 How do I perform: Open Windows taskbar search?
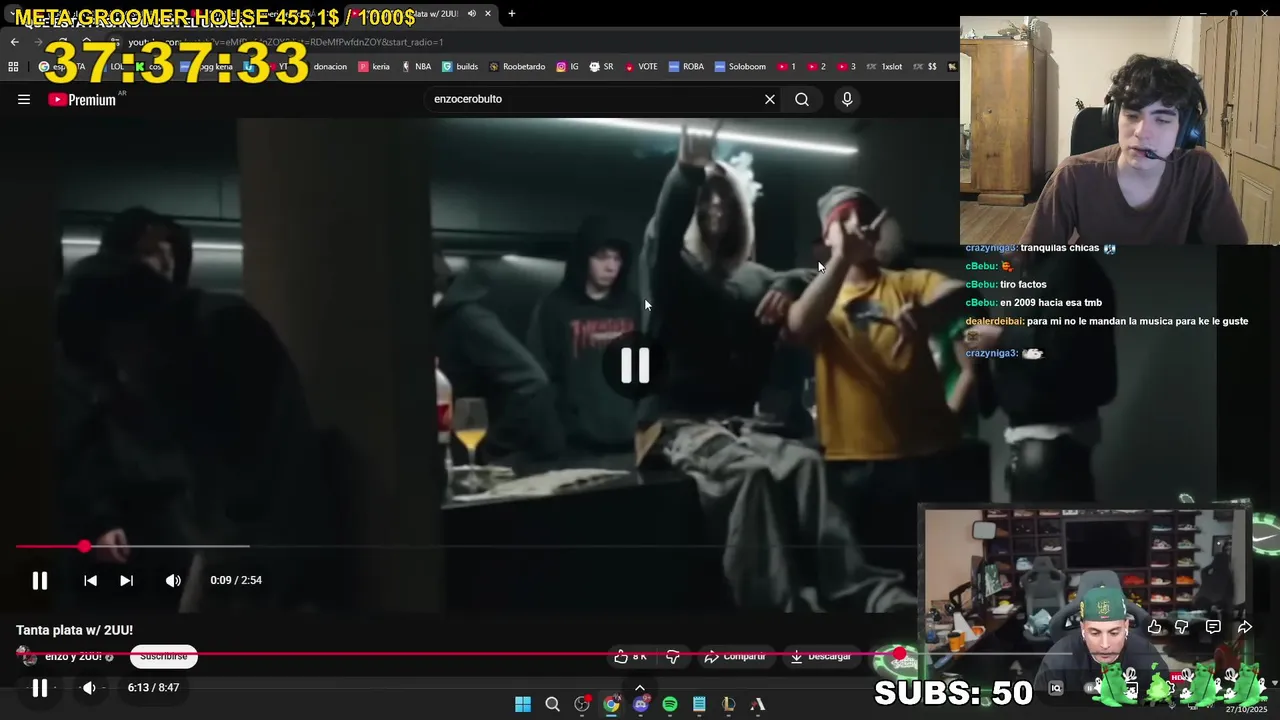coord(552,704)
